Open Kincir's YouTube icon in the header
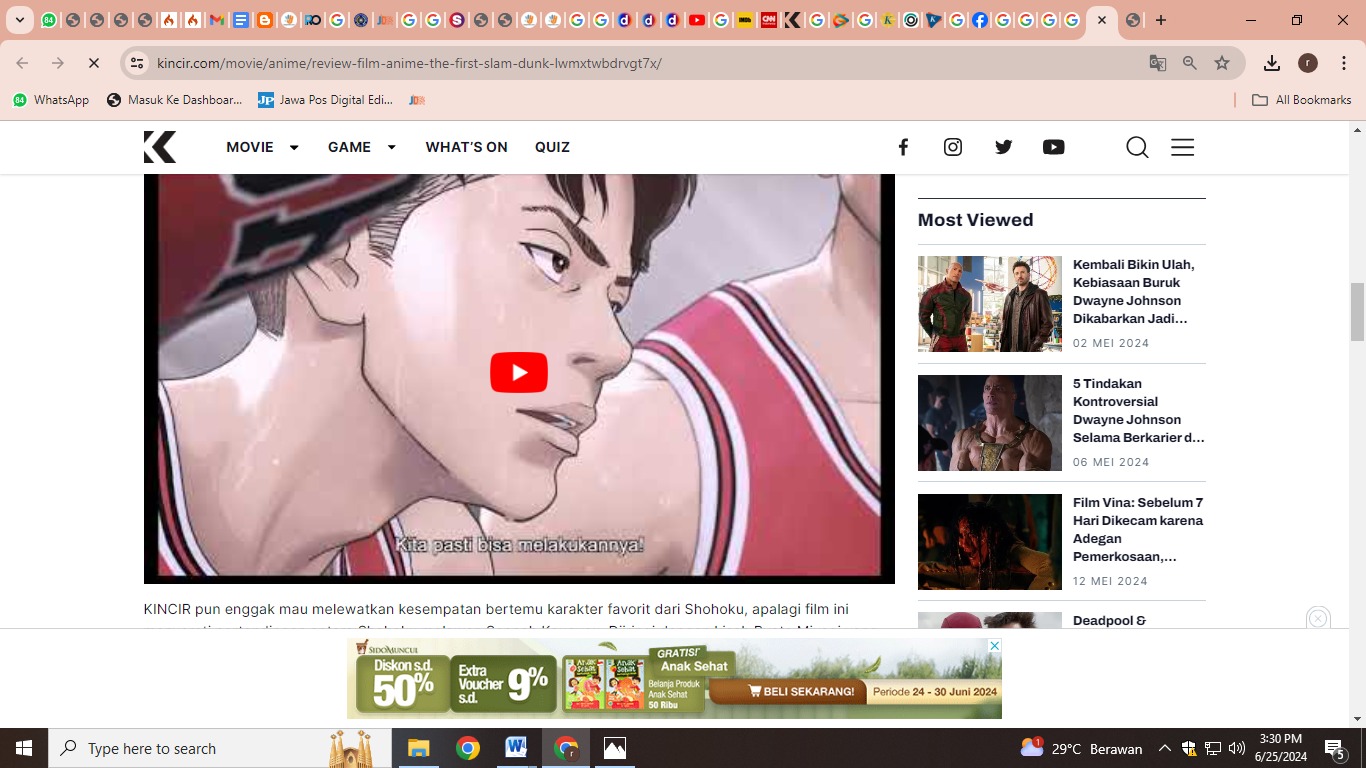 pyautogui.click(x=1054, y=147)
